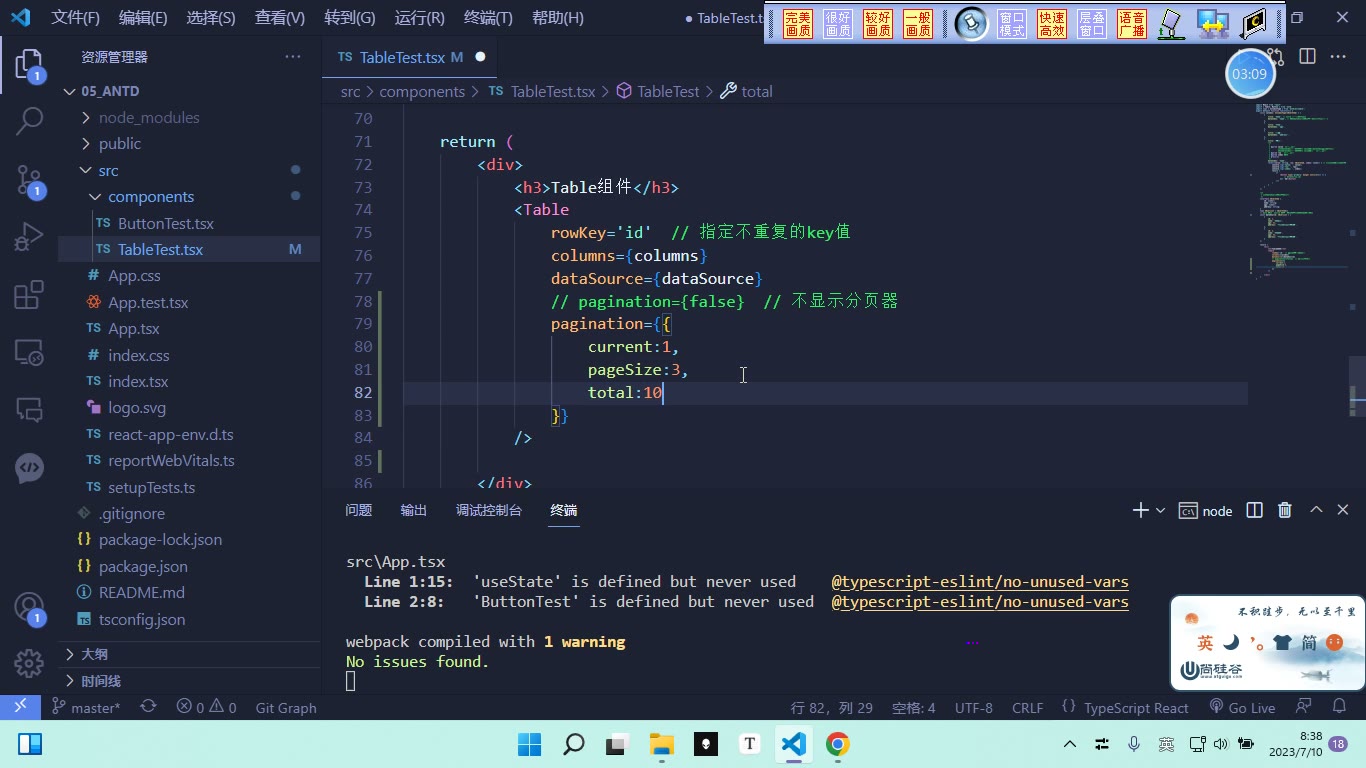Image resolution: width=1366 pixels, height=768 pixels.
Task: Switch to 问题 panel tab
Action: point(359,510)
